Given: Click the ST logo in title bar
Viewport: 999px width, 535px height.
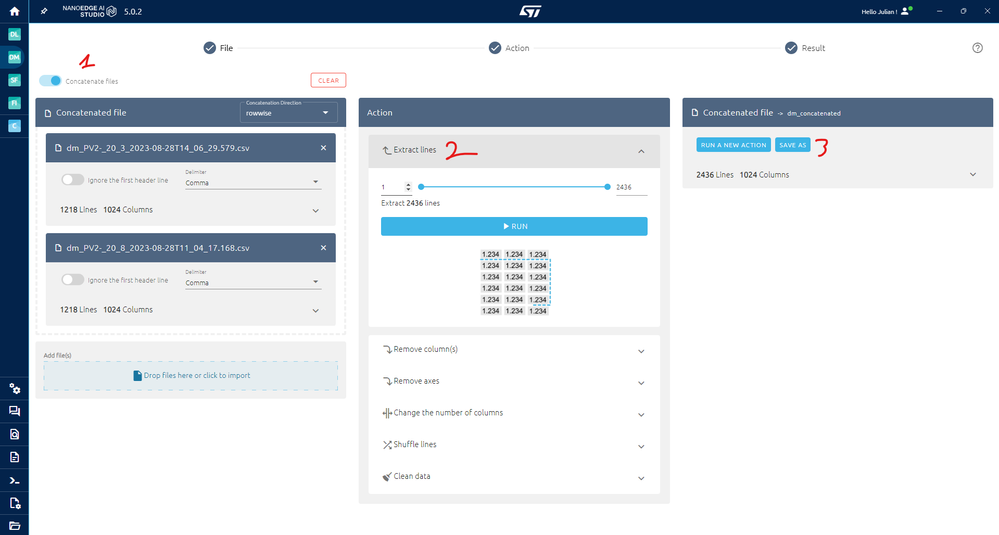Looking at the screenshot, I should [x=530, y=11].
